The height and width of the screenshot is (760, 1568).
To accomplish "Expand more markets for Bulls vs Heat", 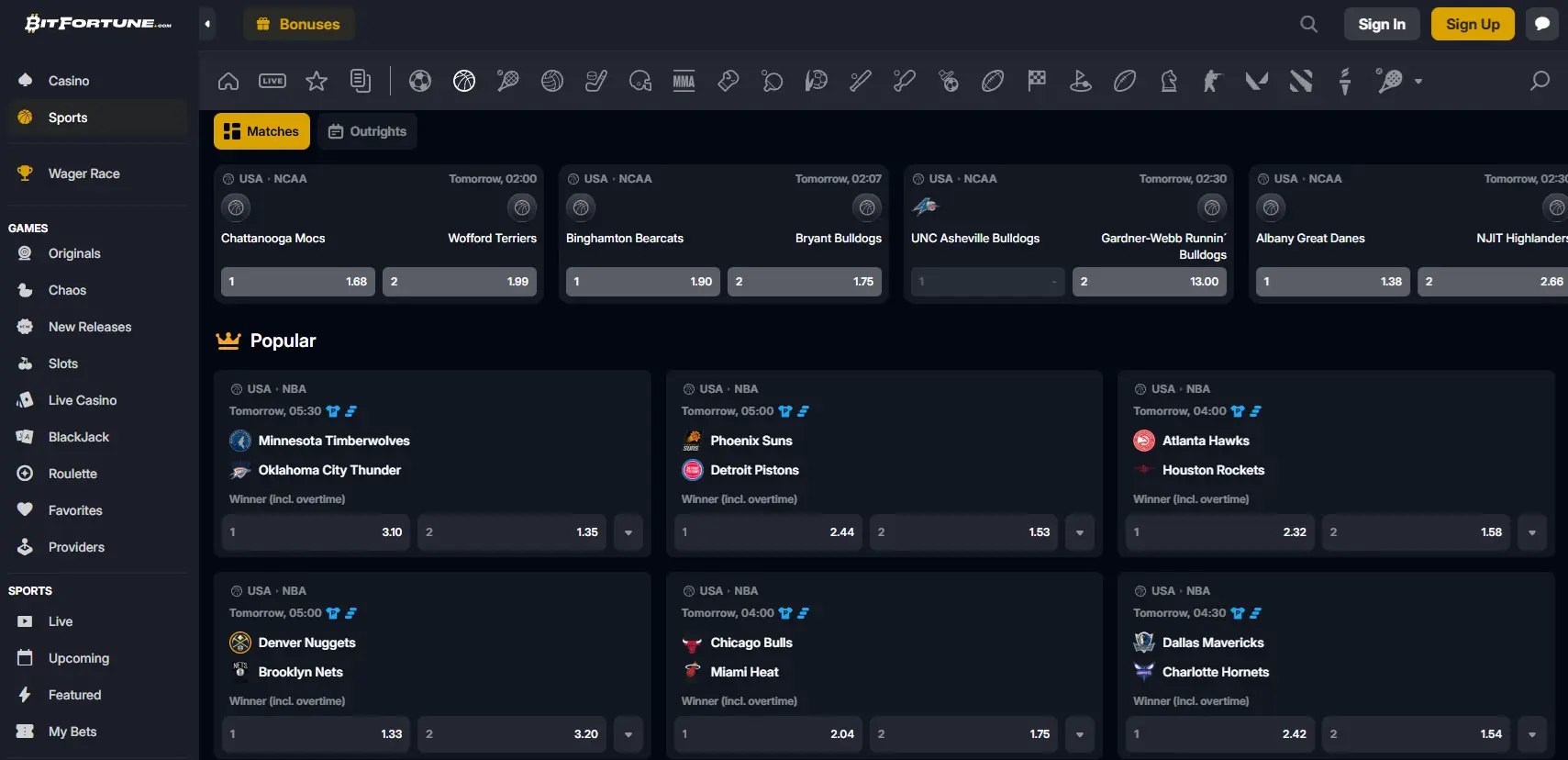I will (1080, 734).
